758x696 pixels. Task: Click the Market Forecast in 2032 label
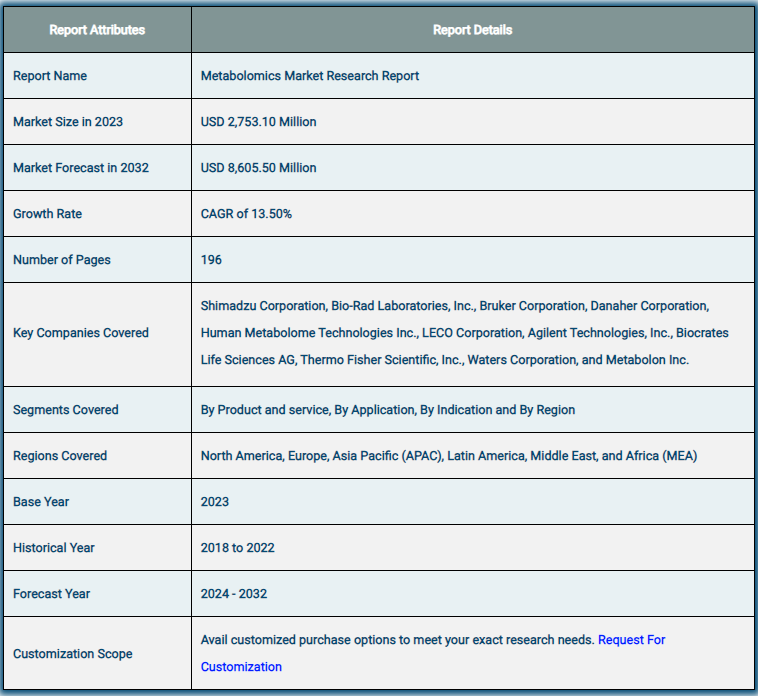[81, 168]
